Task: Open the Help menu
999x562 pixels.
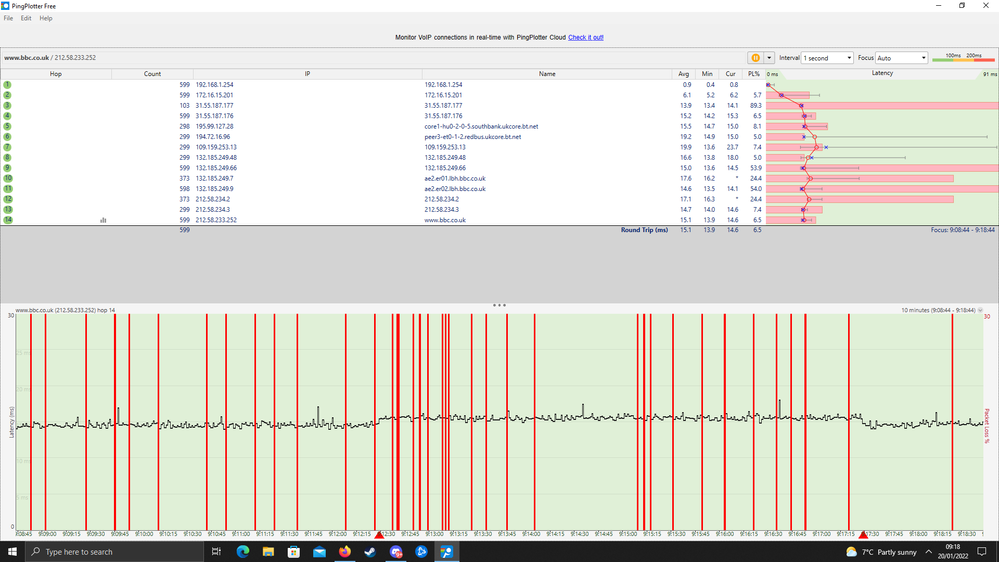Action: point(46,18)
